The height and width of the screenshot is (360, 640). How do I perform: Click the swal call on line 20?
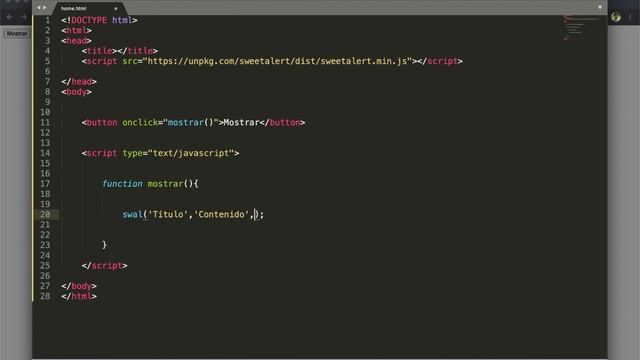click(132, 214)
